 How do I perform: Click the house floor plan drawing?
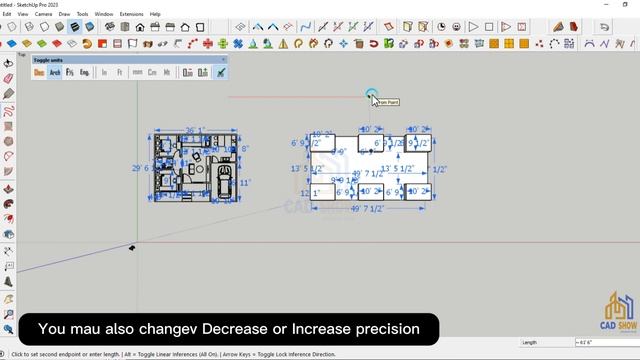pos(196,168)
